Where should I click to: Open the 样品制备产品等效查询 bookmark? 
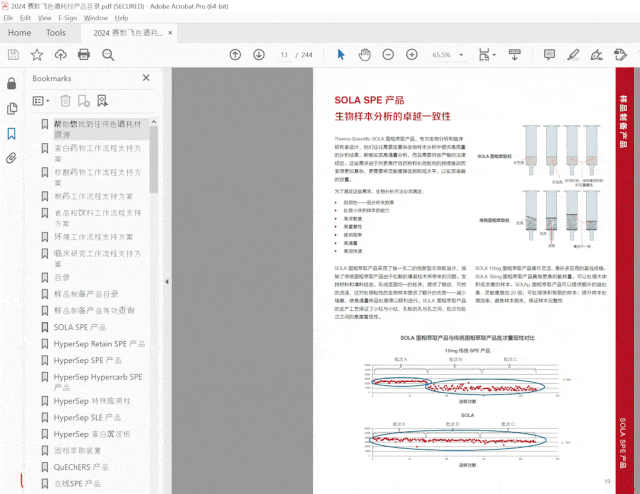(x=94, y=310)
